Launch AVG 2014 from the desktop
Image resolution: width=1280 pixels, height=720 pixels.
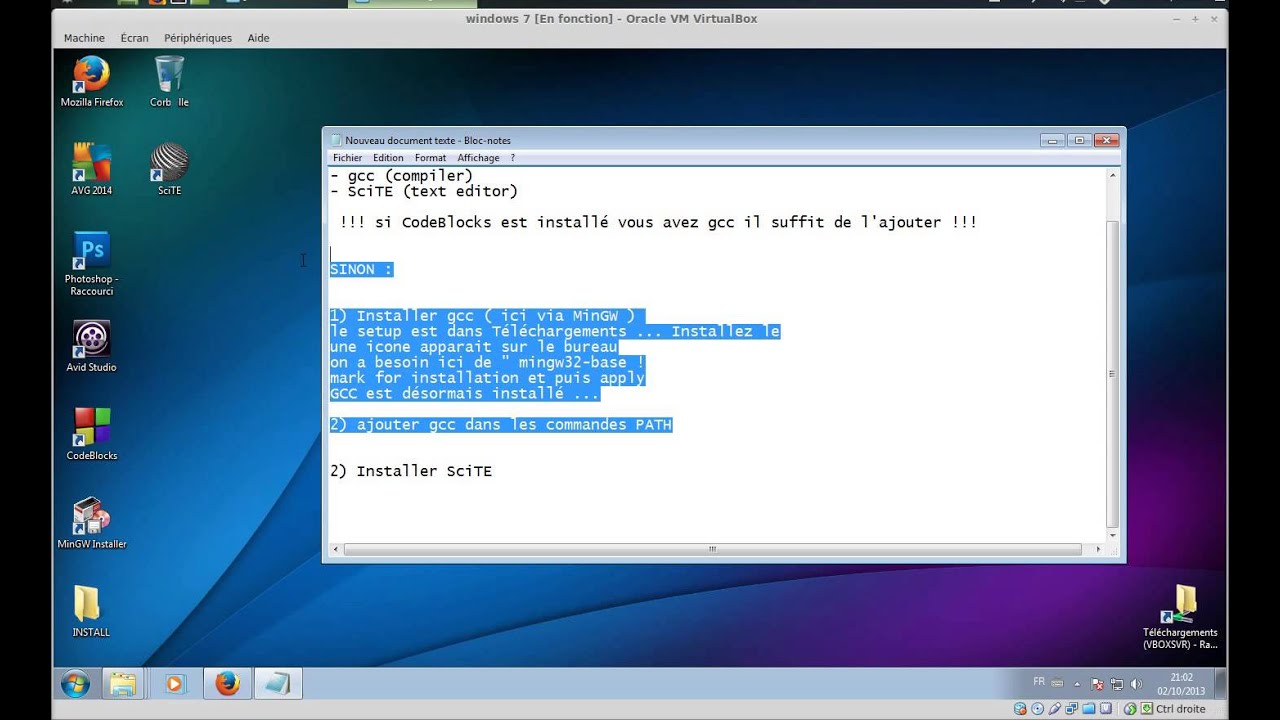[x=91, y=169]
